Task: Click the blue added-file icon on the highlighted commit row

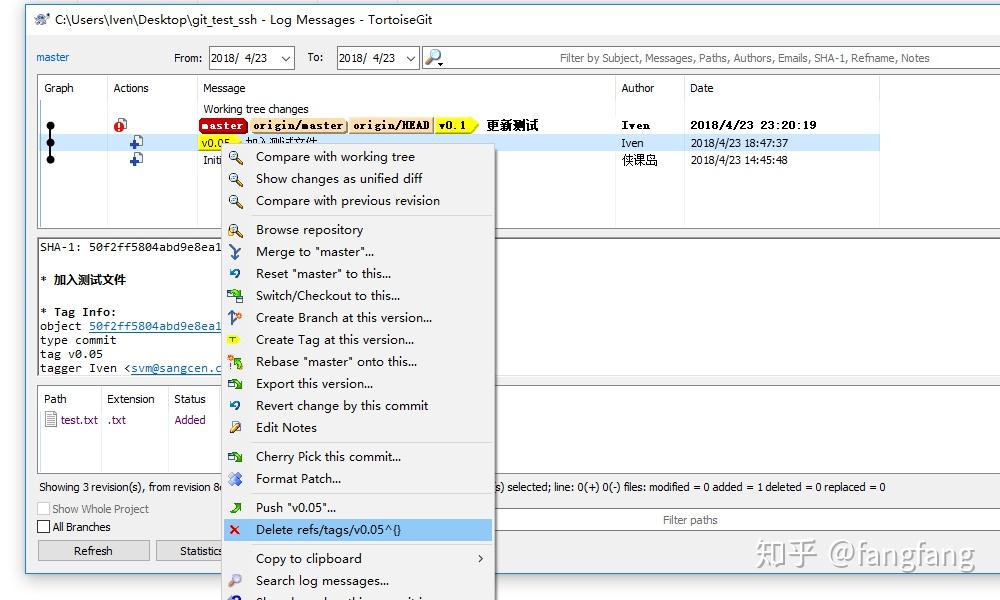Action: click(135, 143)
